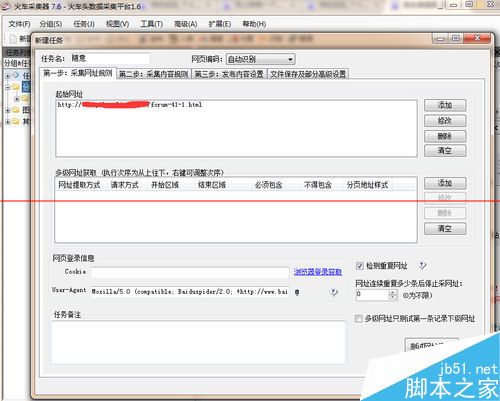Click the 分组&任务 header in the left panel
This screenshot has width=500, height=401.
pyautogui.click(x=17, y=63)
